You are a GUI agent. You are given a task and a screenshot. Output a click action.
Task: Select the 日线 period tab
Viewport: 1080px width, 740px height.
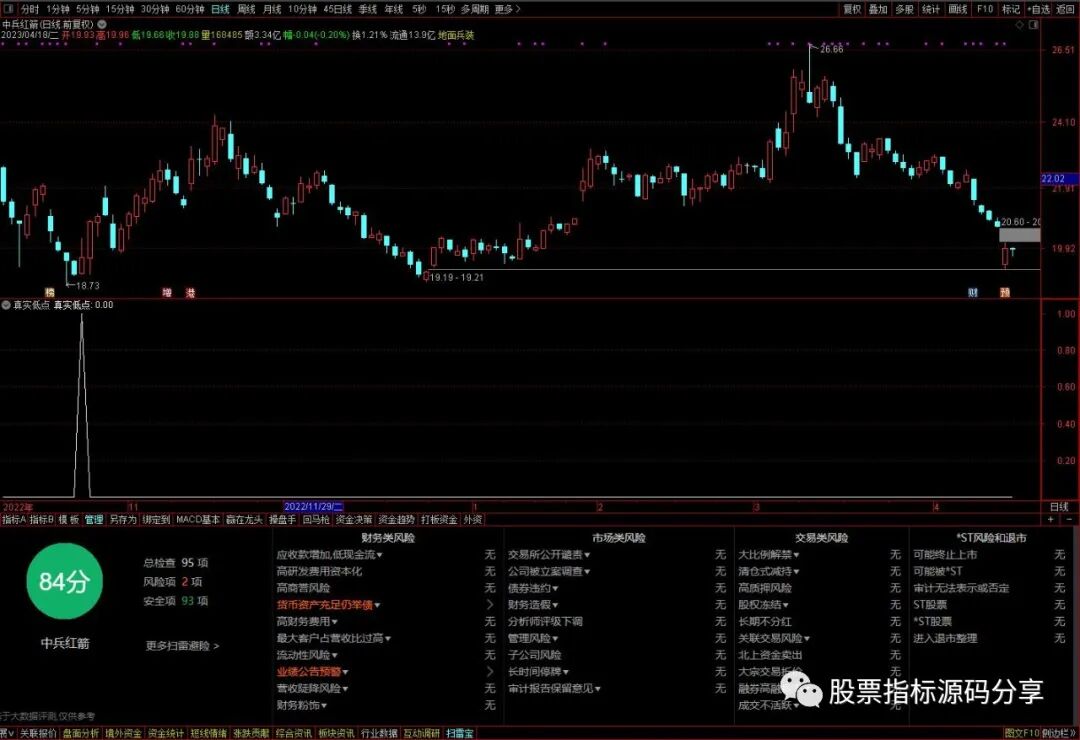click(x=220, y=9)
